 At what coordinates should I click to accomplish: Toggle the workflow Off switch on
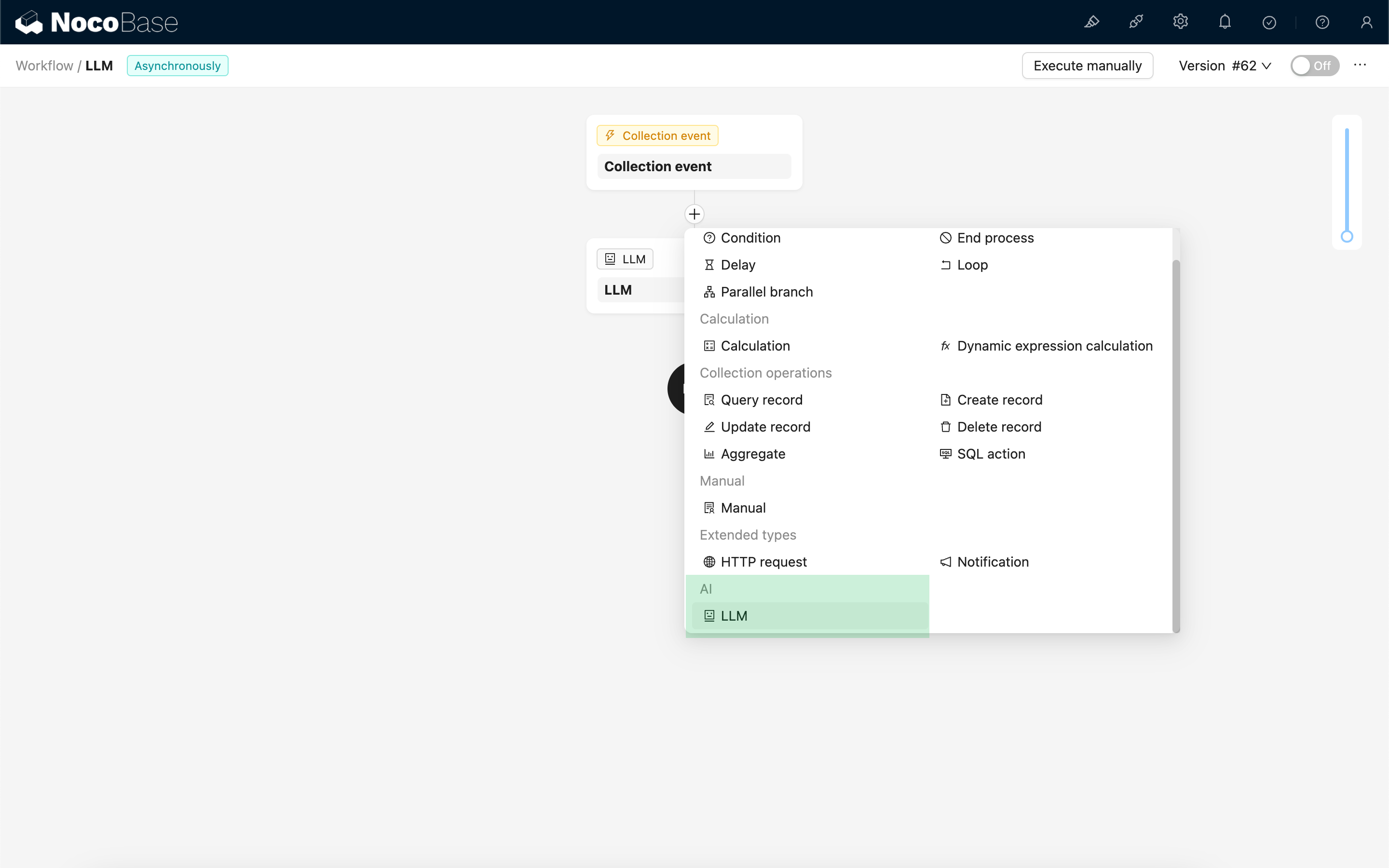(x=1314, y=66)
